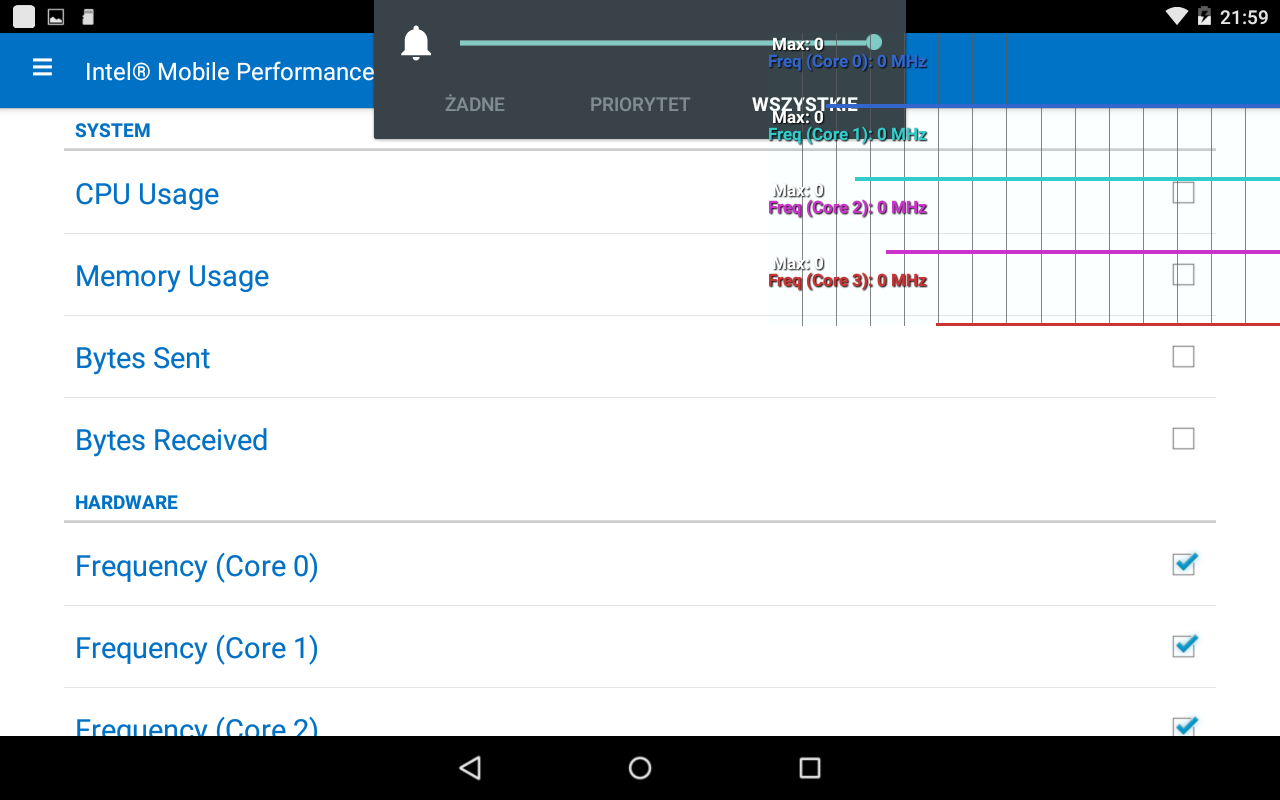Tap the Android back button
Image resolution: width=1280 pixels, height=800 pixels.
tap(470, 768)
